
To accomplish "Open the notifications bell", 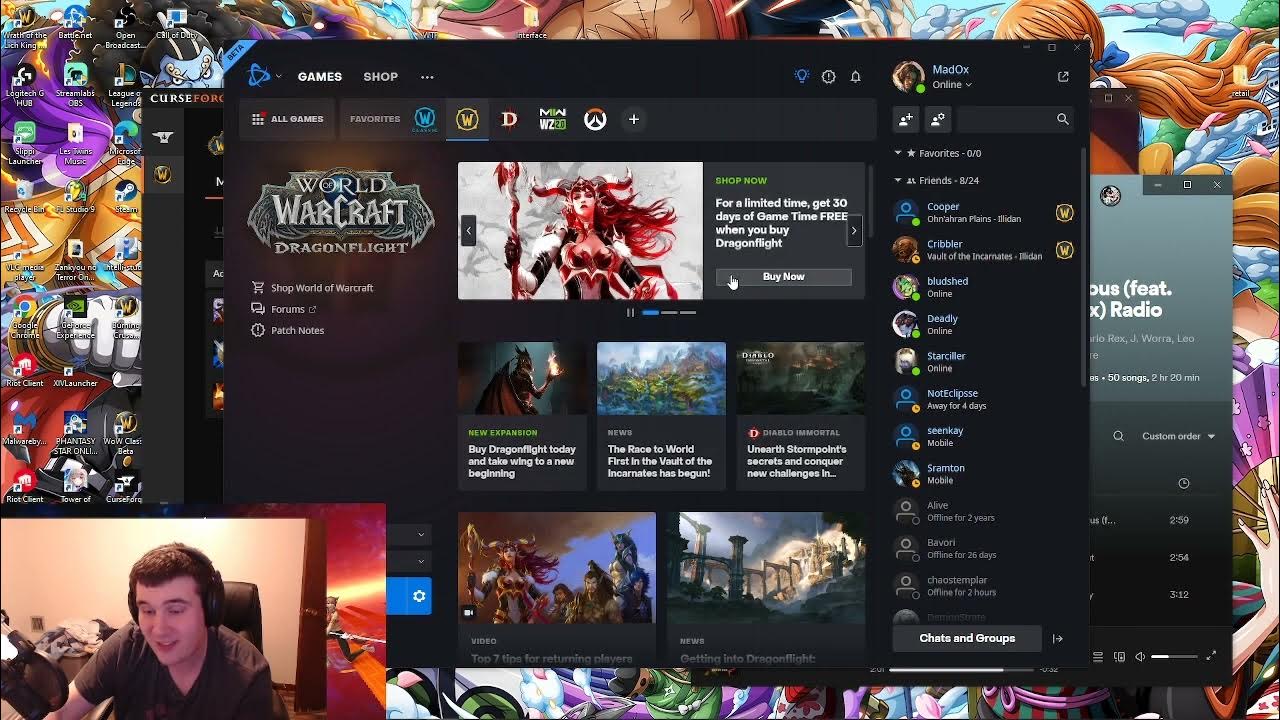I will tap(856, 77).
